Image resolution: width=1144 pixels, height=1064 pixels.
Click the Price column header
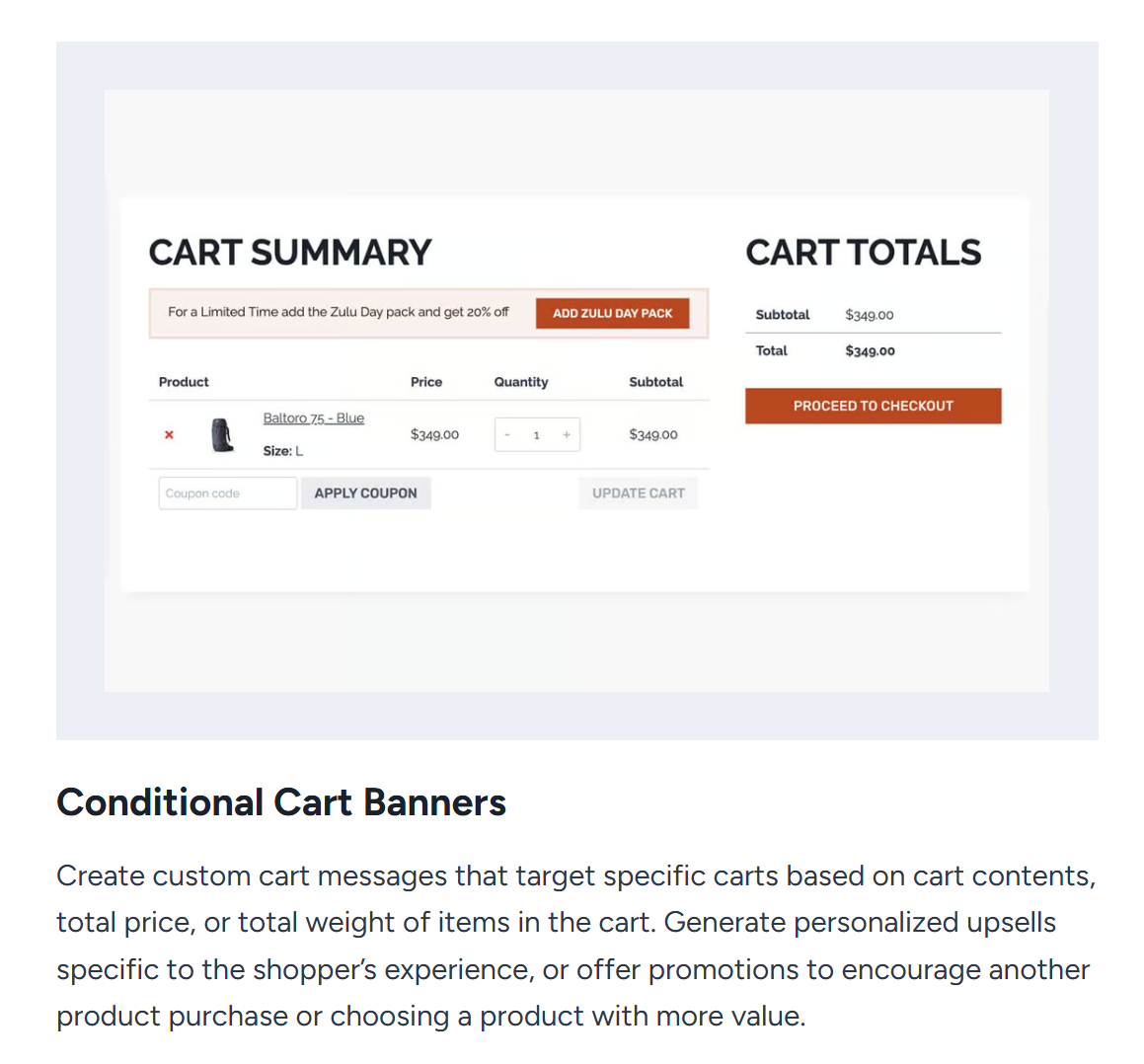click(x=426, y=382)
